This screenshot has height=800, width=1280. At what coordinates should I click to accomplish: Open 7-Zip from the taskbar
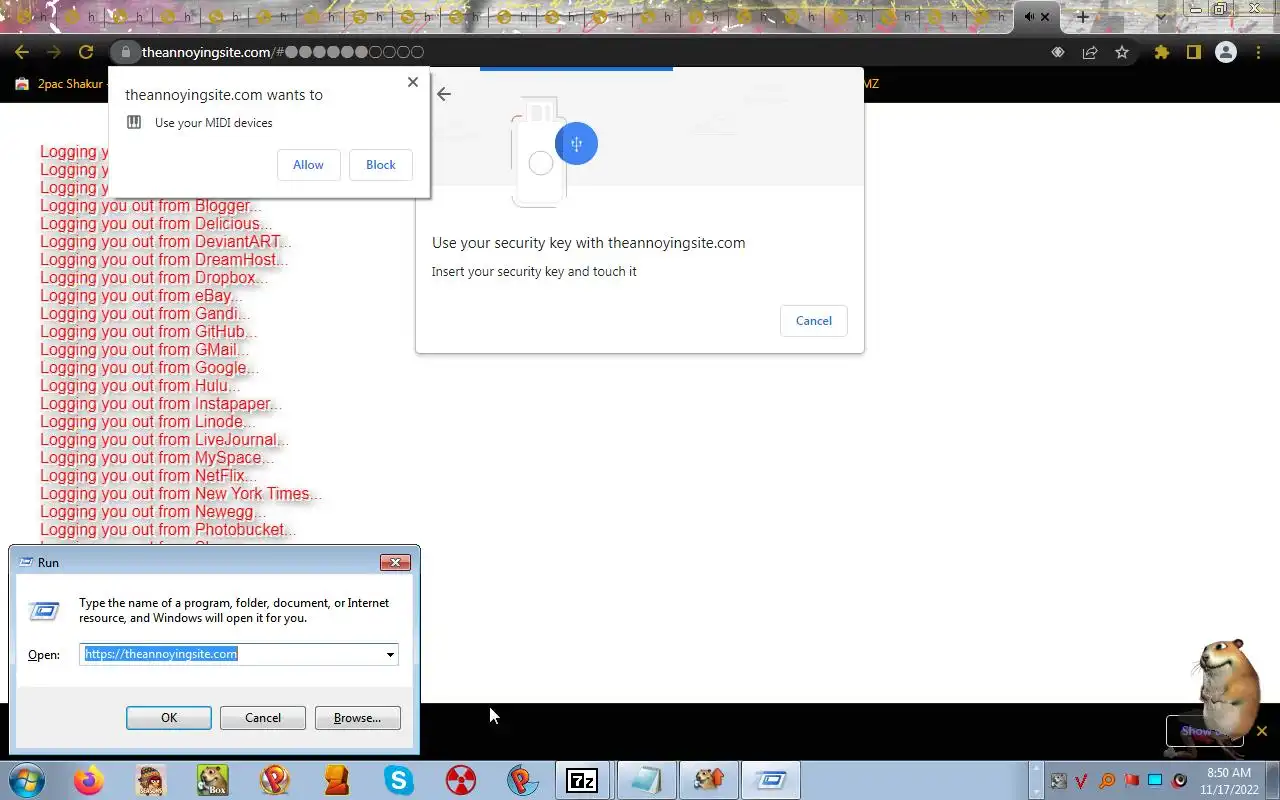582,780
